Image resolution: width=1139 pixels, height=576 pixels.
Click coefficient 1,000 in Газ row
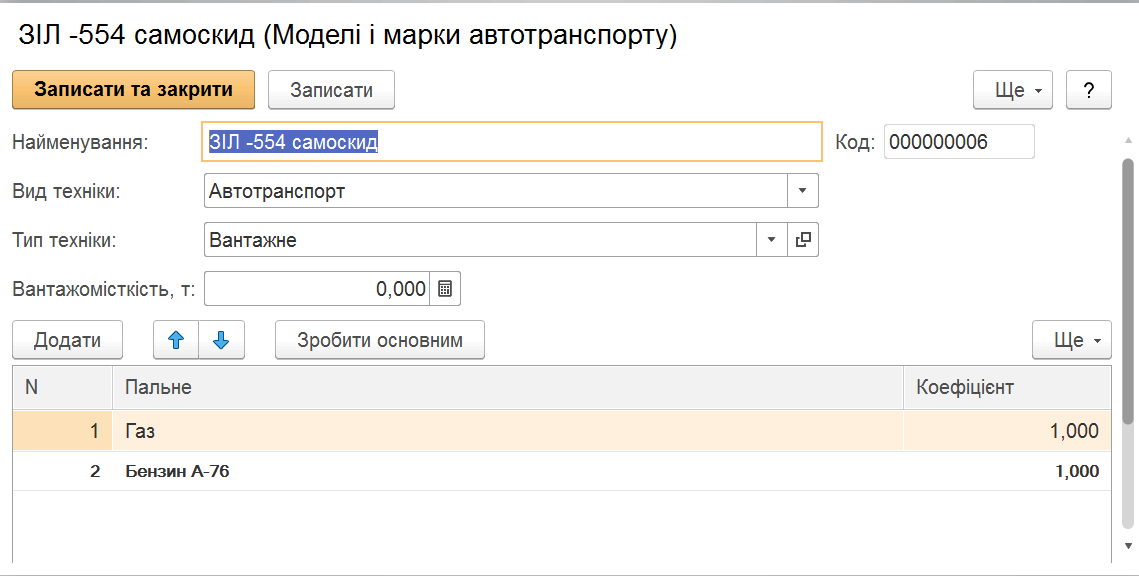[x=1008, y=431]
